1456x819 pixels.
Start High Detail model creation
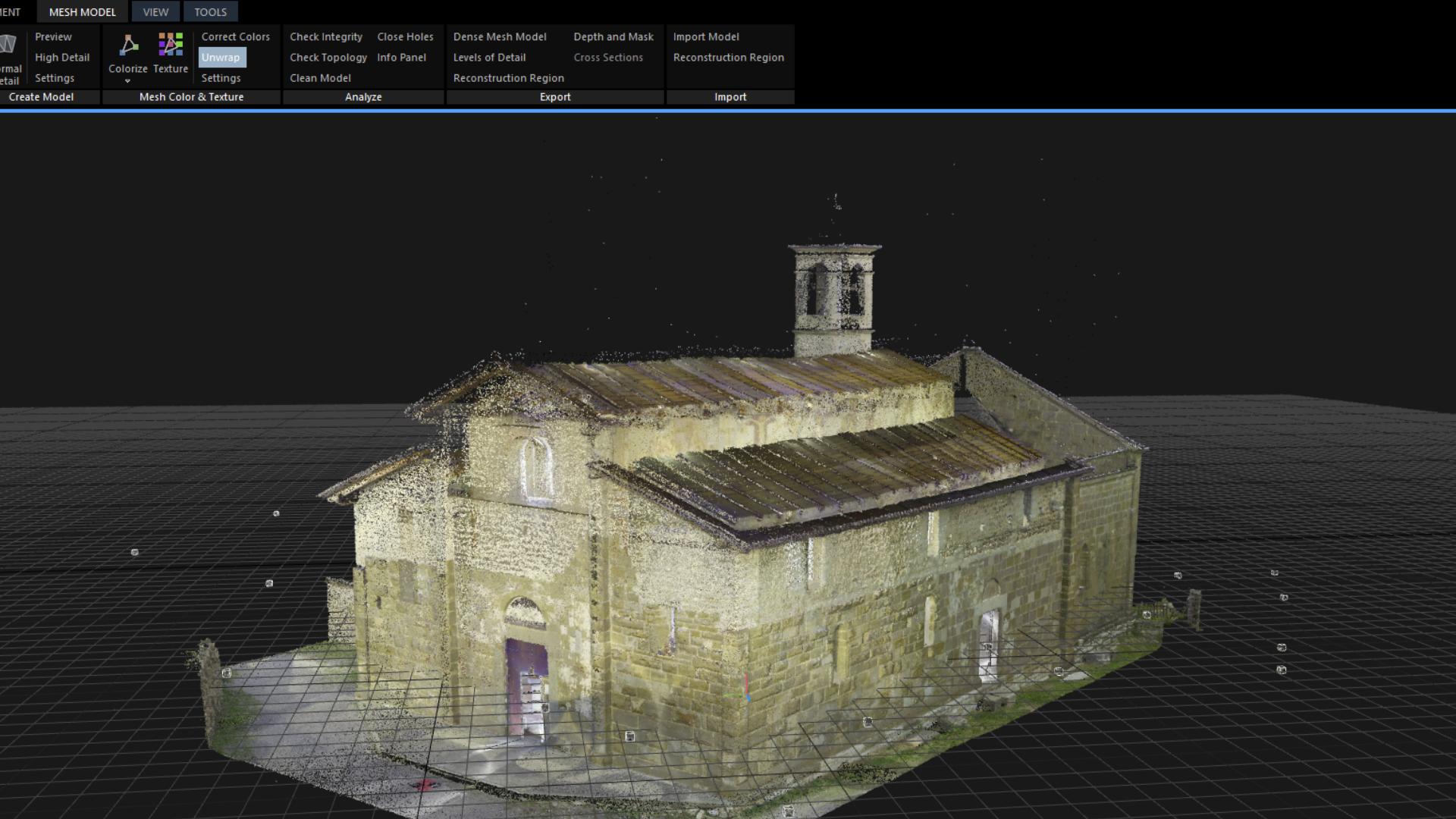[x=62, y=58]
